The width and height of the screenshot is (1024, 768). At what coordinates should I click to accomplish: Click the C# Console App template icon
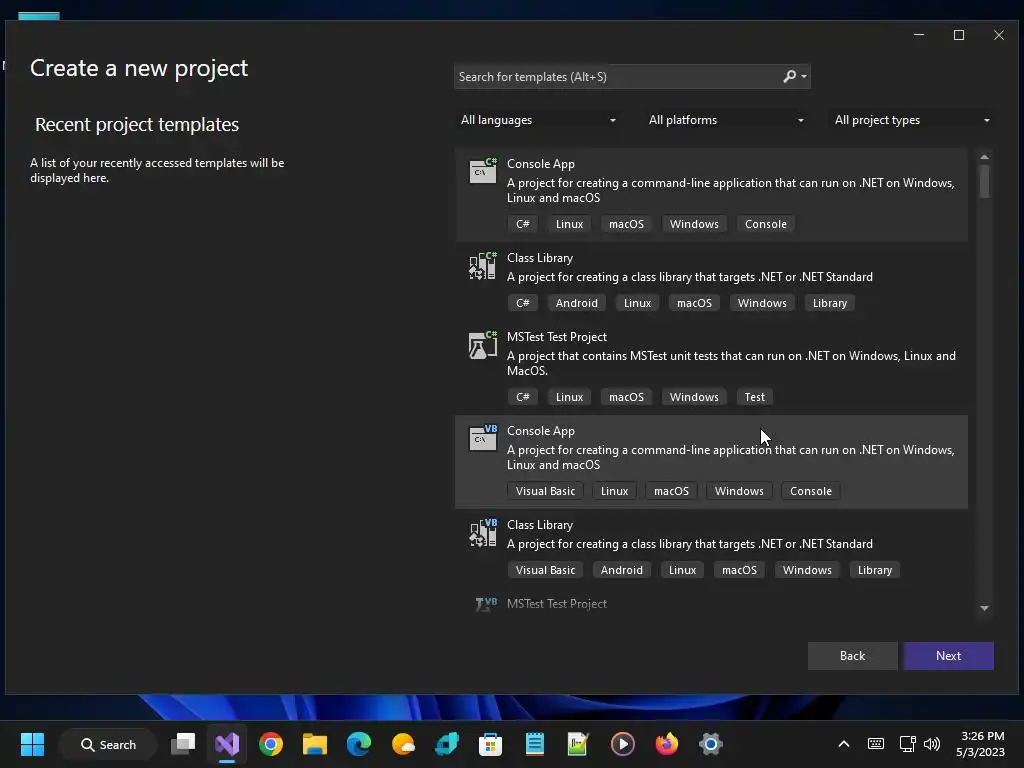point(483,170)
